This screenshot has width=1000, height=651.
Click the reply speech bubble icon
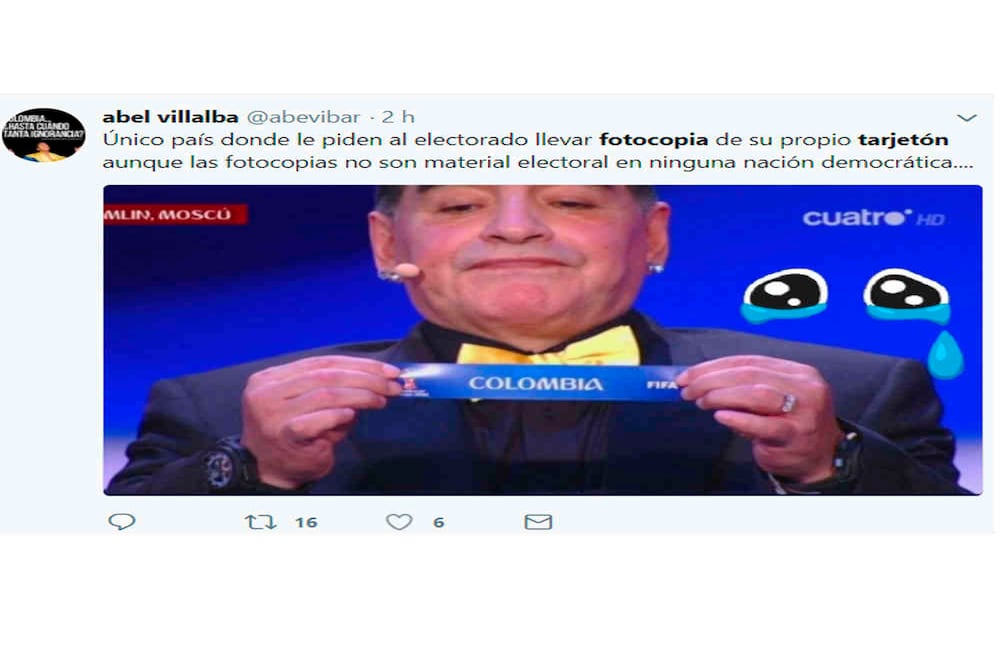tap(122, 522)
